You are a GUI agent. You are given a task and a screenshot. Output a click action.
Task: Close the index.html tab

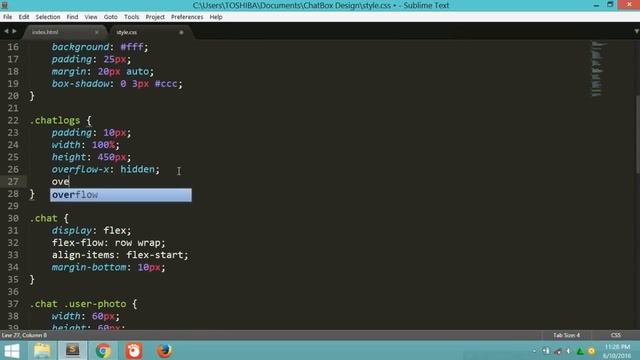[97, 32]
